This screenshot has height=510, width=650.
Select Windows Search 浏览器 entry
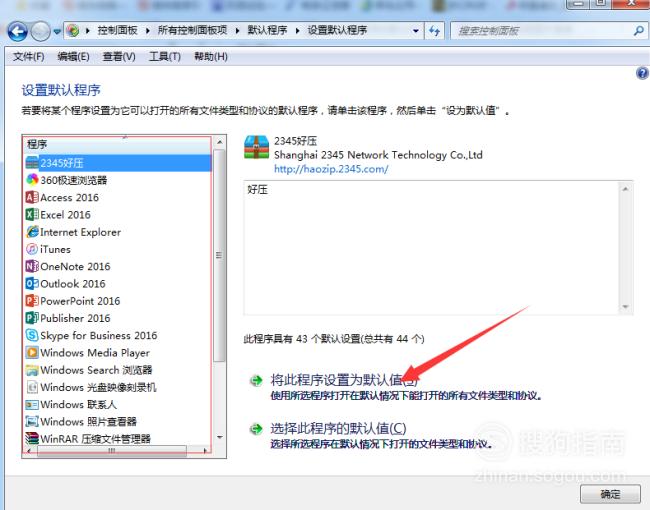118,370
